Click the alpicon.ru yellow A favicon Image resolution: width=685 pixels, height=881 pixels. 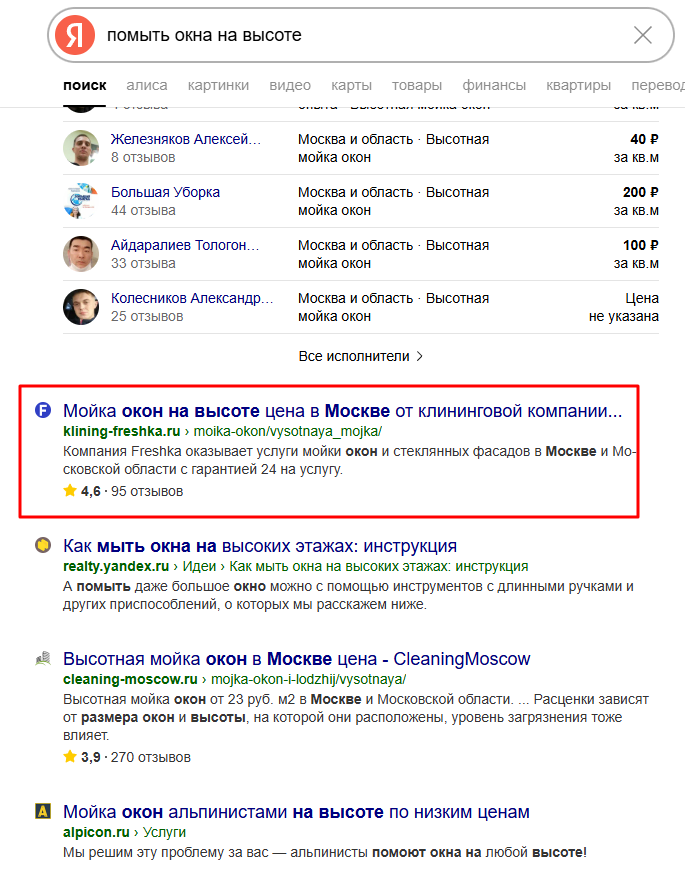(x=43, y=811)
